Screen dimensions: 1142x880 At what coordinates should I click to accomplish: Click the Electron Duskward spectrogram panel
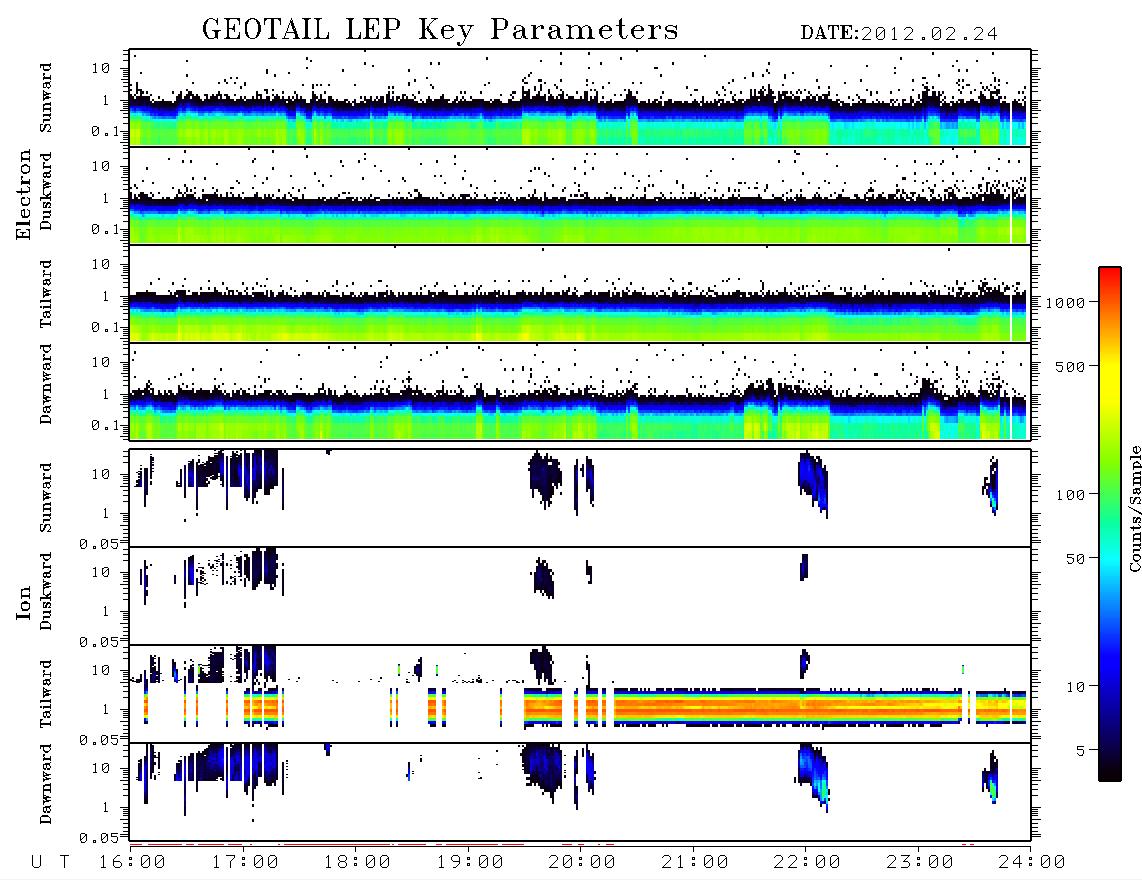pos(580,195)
